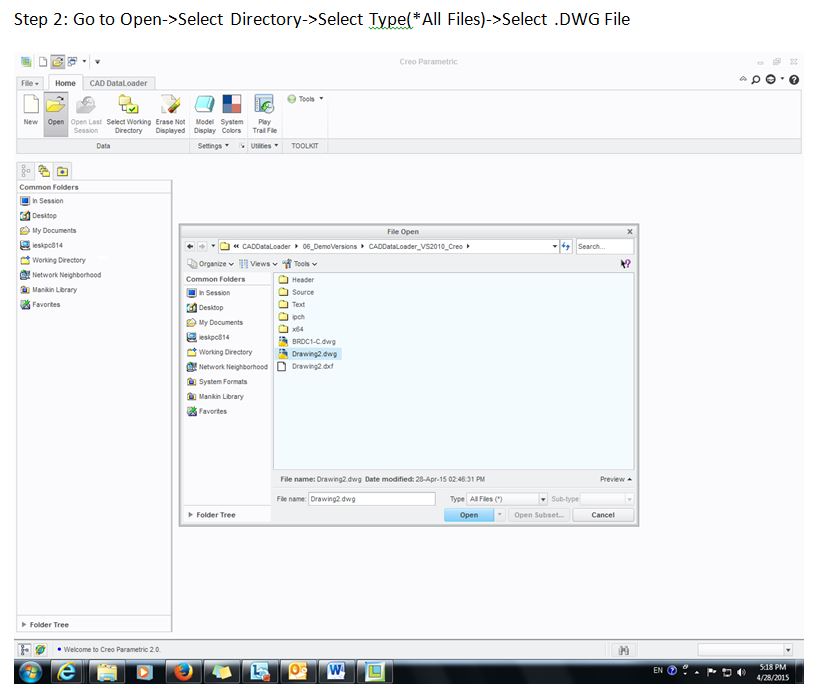The image size is (820, 692).
Task: Click 06_DemoVersions in the breadcrumb path
Action: (x=329, y=246)
